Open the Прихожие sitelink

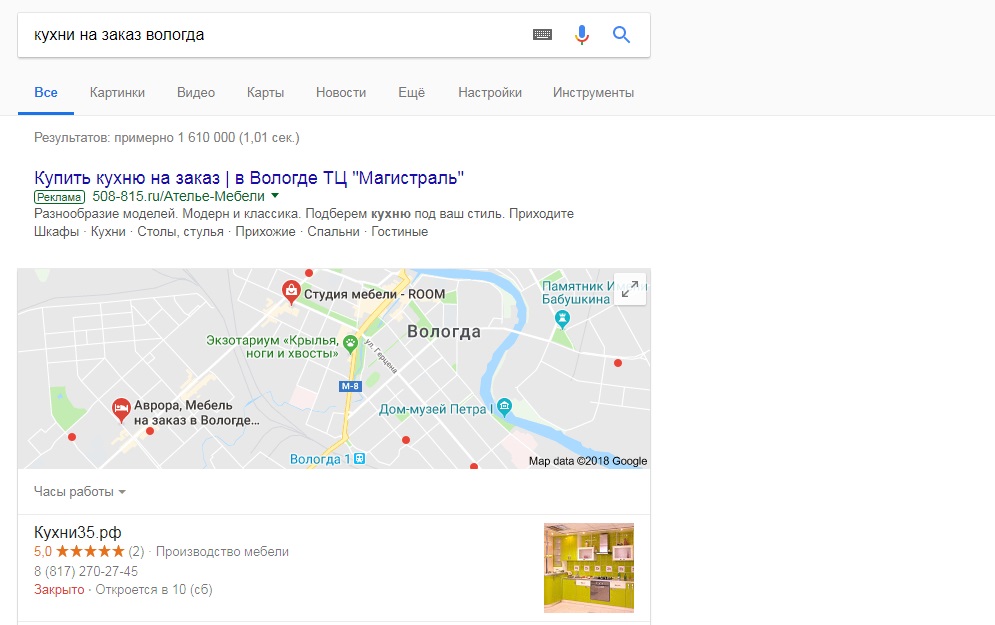pos(265,232)
